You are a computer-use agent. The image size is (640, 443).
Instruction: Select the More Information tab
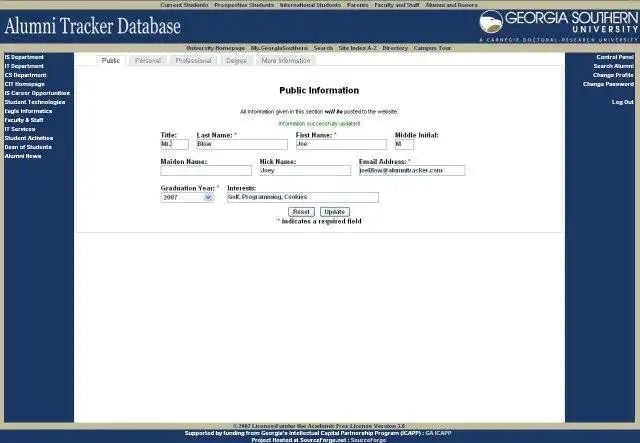(286, 61)
